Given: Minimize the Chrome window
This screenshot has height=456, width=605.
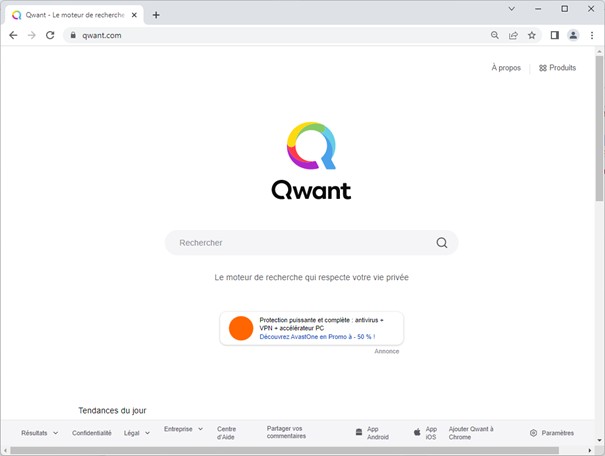Looking at the screenshot, I should [538, 8].
